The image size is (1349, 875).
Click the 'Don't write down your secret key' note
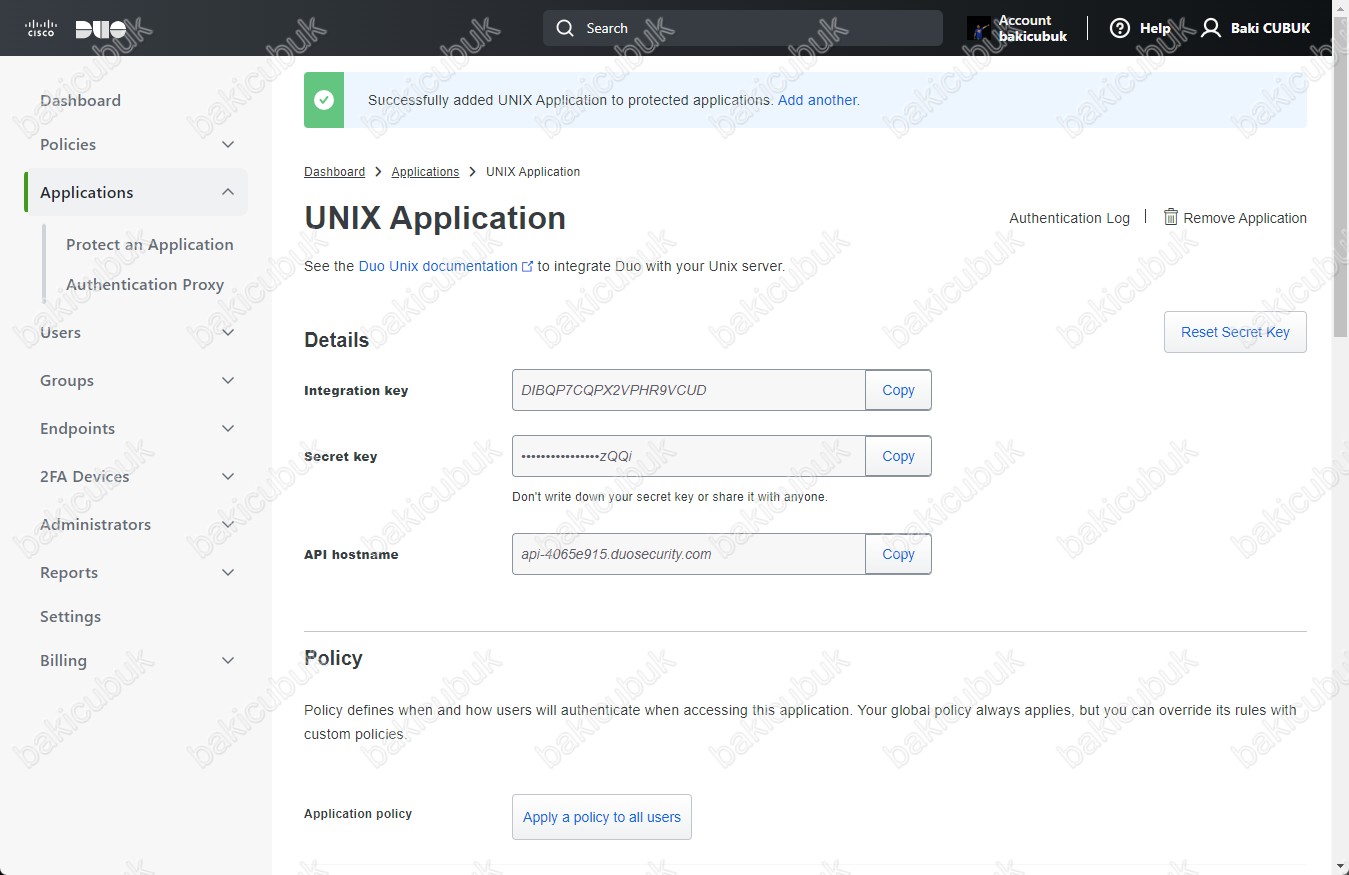(670, 497)
